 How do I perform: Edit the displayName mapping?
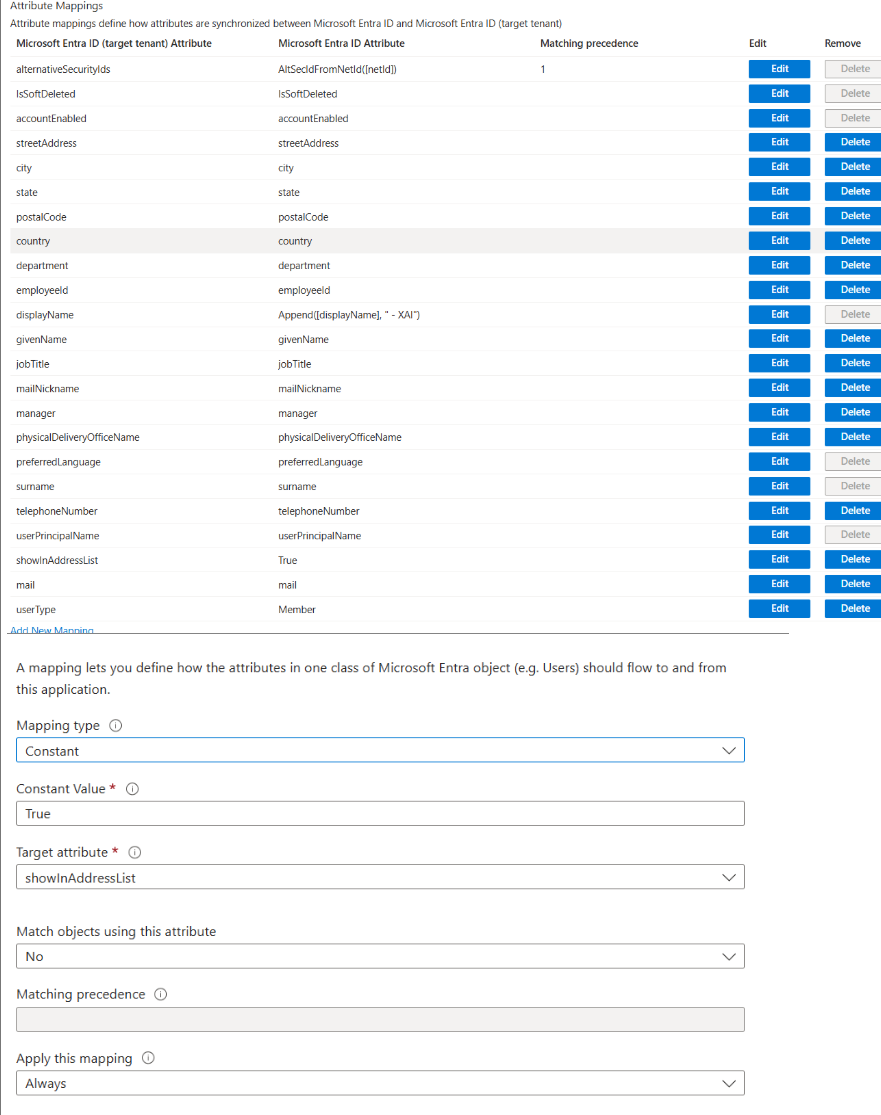click(x=779, y=314)
